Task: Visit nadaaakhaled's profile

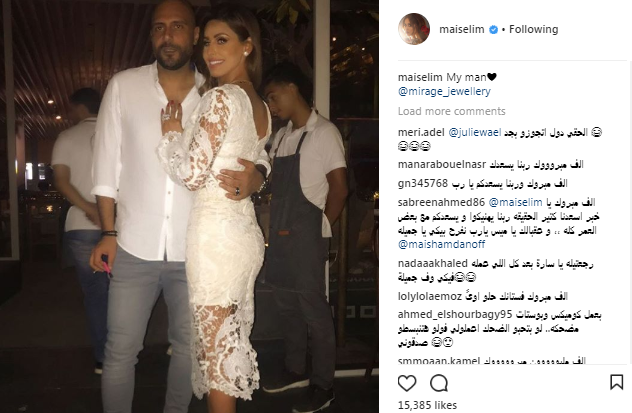Action: pos(432,264)
